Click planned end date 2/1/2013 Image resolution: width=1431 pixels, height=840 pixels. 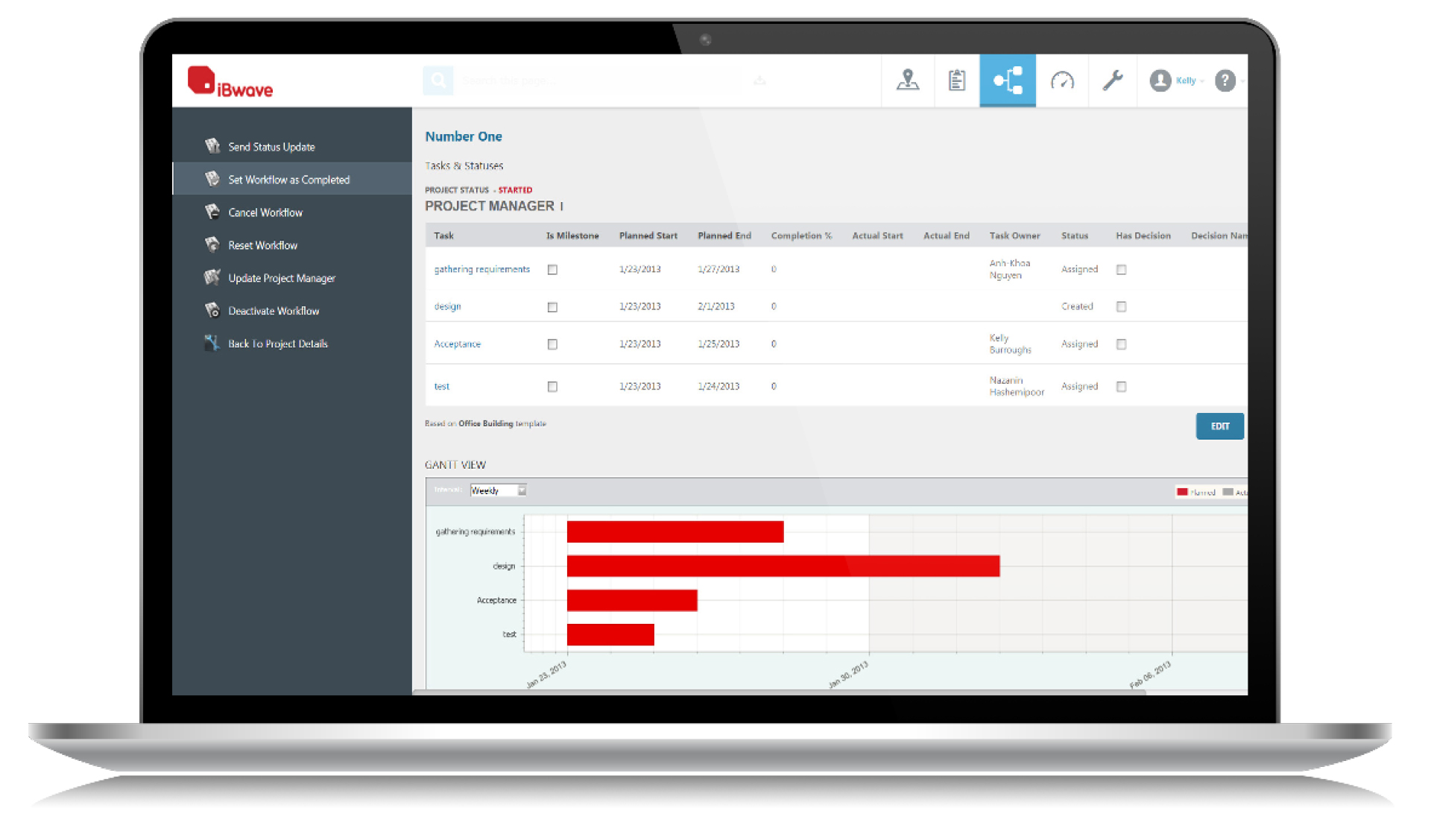715,306
